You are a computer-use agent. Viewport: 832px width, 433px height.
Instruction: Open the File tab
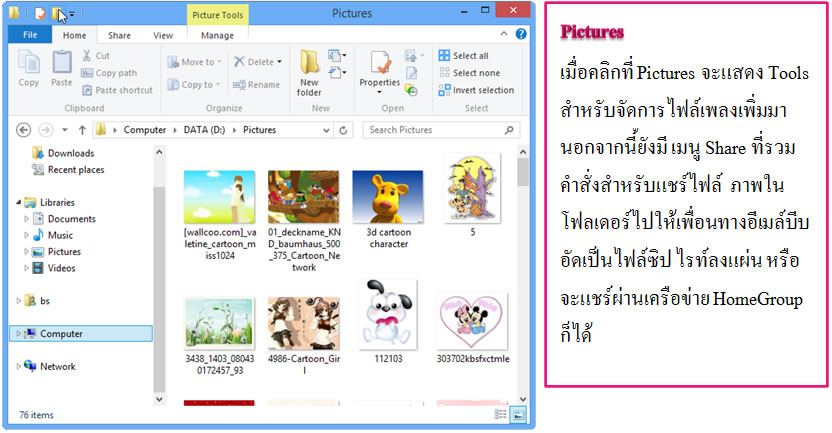pyautogui.click(x=30, y=35)
